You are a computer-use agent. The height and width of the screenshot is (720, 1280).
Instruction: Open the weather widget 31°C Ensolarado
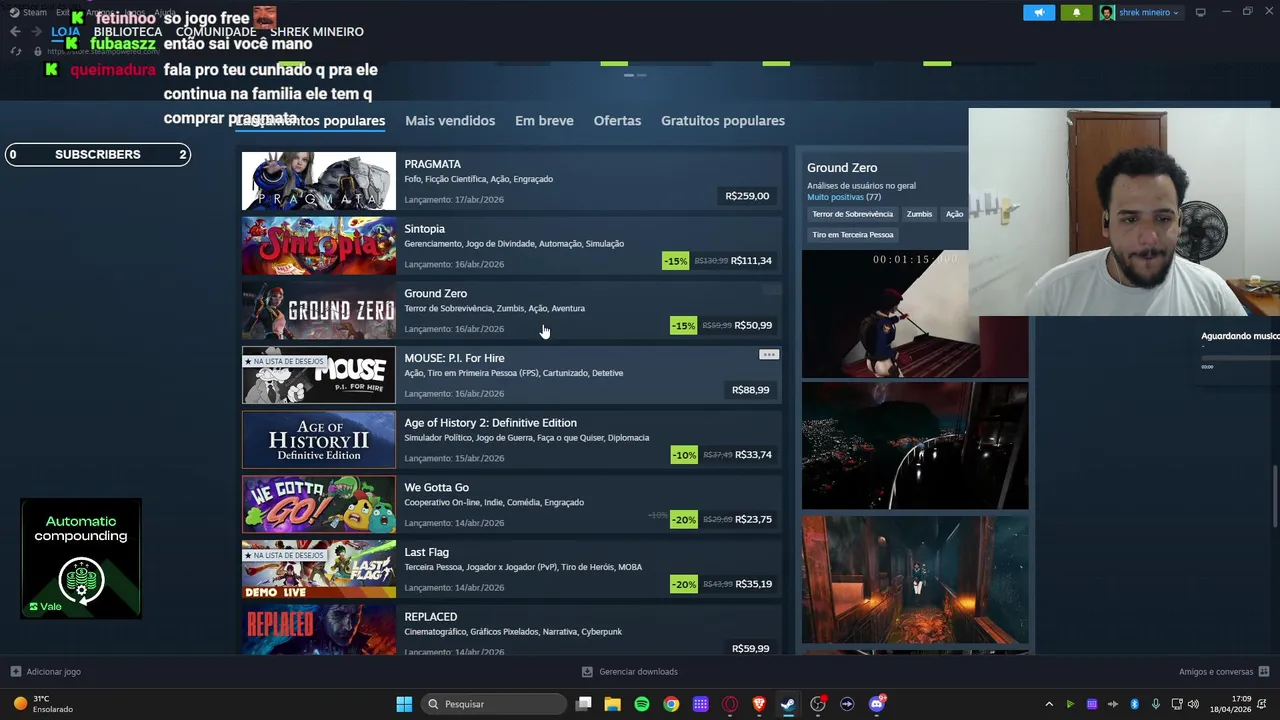click(x=42, y=704)
